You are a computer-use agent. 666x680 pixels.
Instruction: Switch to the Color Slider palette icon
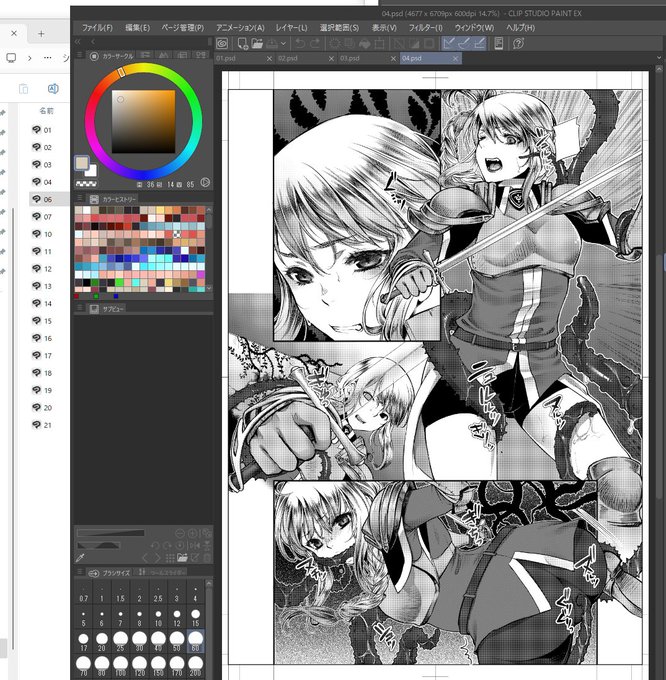(x=145, y=56)
